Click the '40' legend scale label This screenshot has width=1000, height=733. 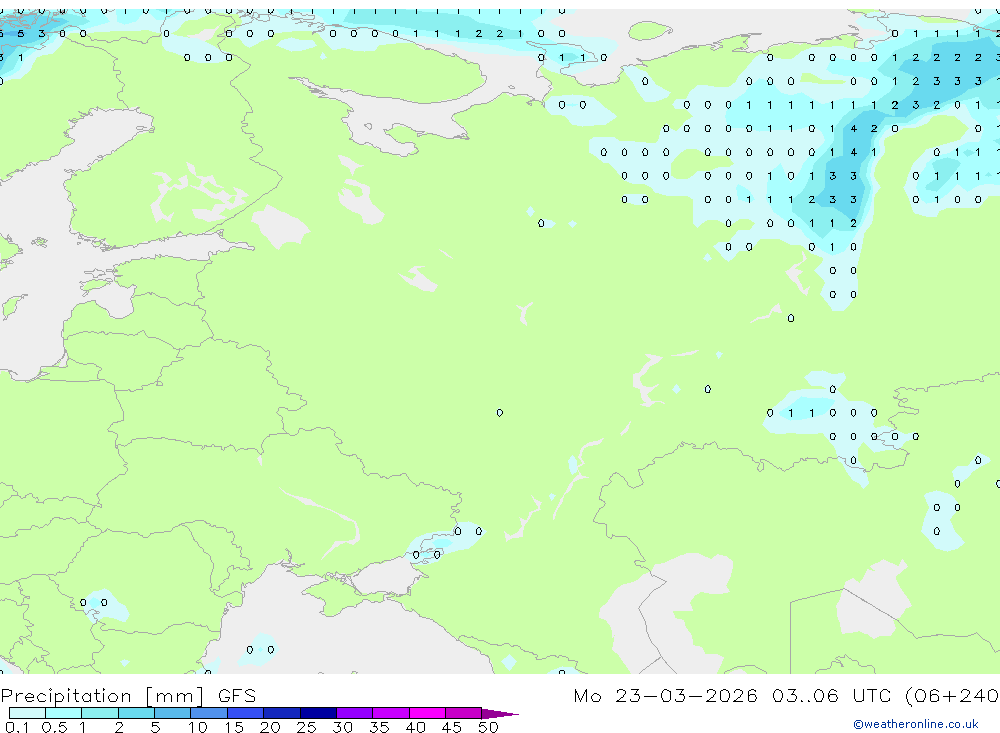415,727
